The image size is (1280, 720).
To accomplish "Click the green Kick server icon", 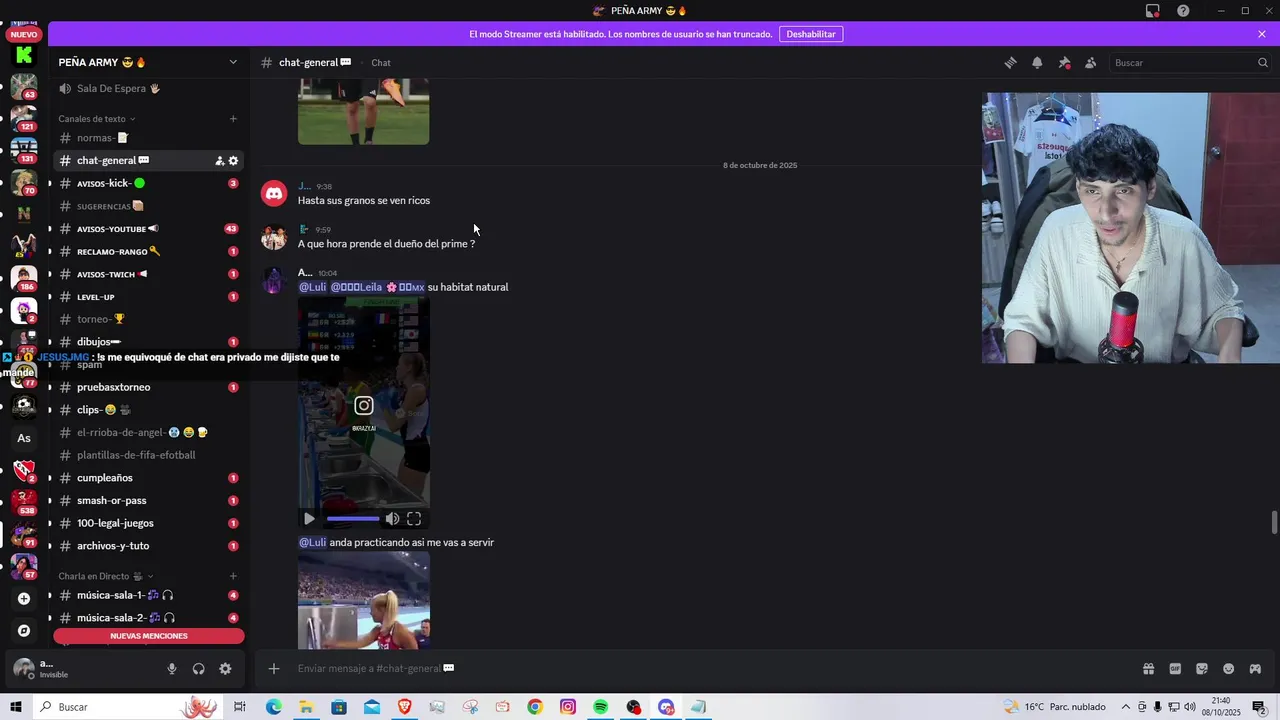I will click(x=24, y=55).
